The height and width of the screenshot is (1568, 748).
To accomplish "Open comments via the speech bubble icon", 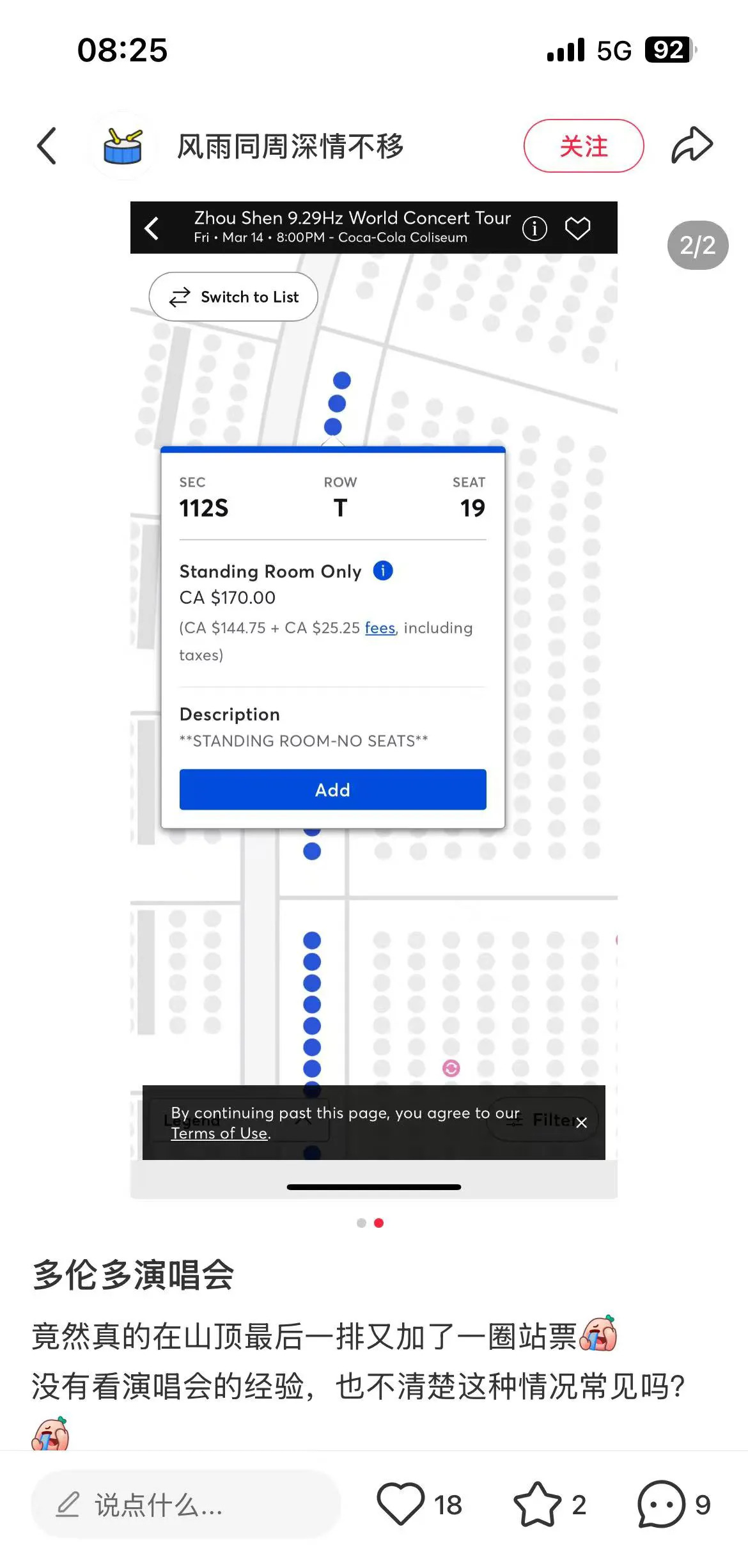I will pos(661,1504).
